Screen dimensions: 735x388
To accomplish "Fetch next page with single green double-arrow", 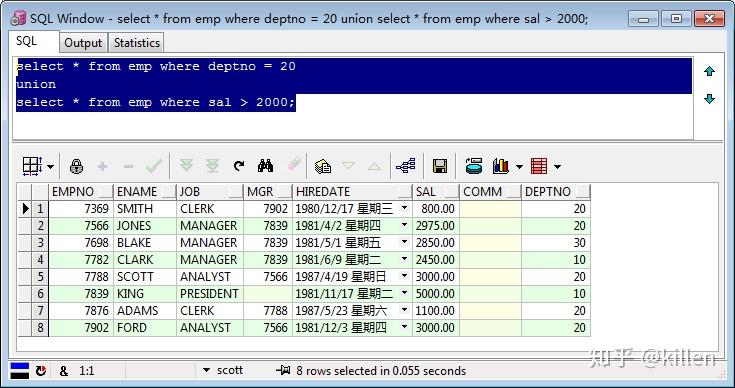I will point(187,165).
